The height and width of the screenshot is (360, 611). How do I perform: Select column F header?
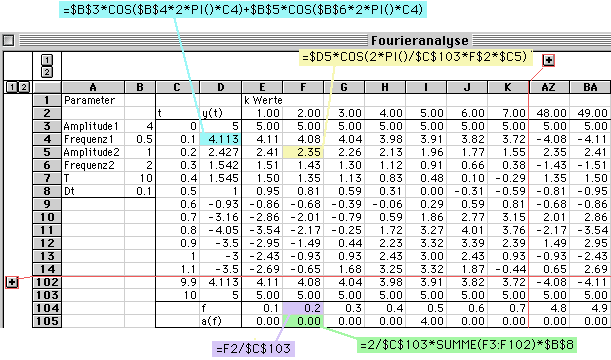point(303,87)
